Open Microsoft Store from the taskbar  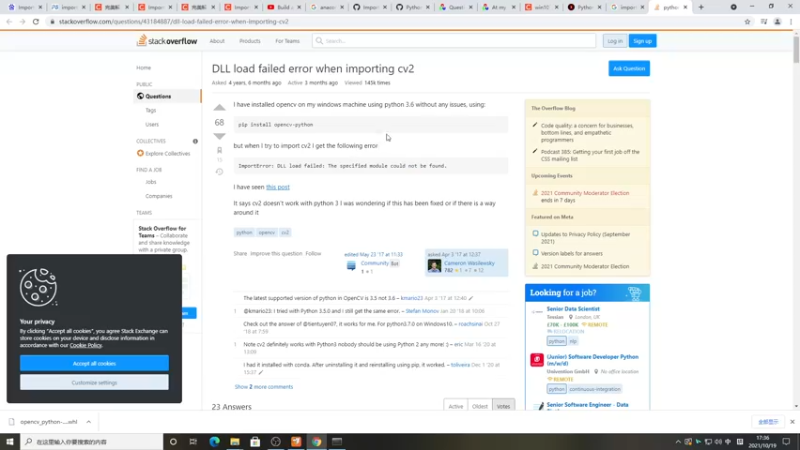(255, 441)
